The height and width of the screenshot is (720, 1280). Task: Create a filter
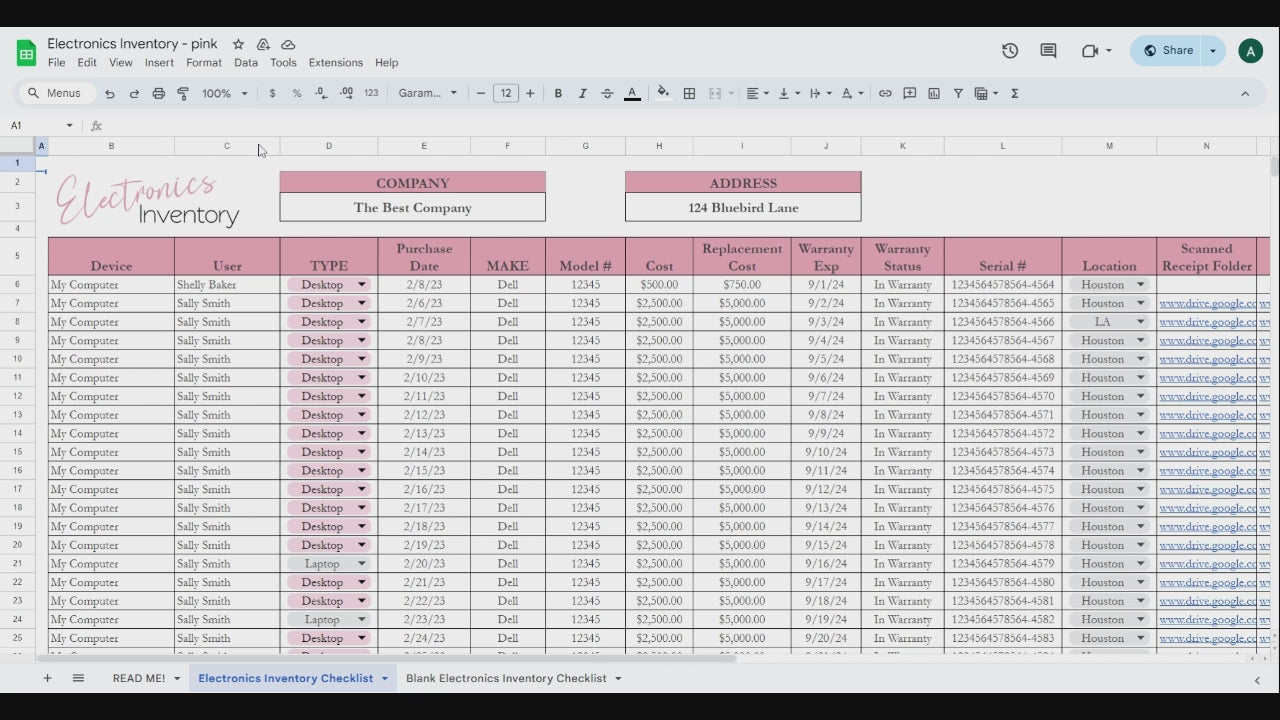957,93
